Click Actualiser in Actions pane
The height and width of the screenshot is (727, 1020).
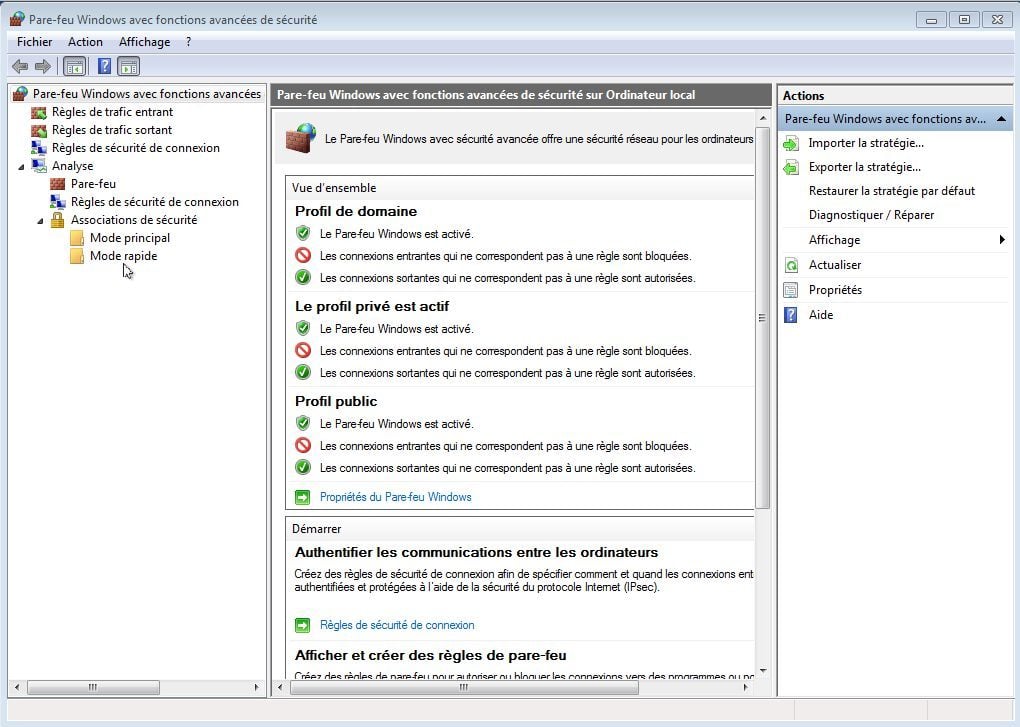(835, 265)
